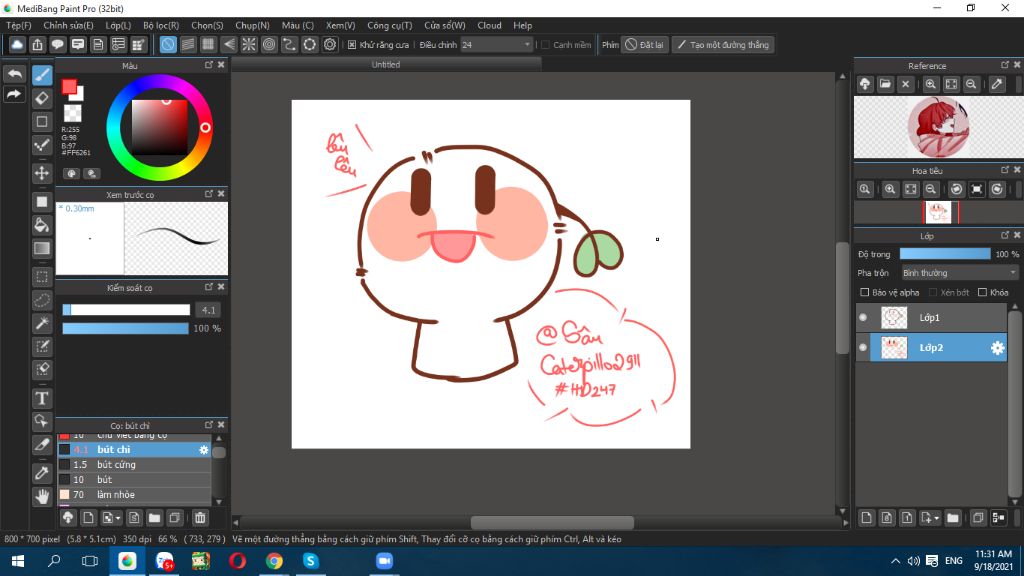1024x576 pixels.
Task: Open the Tệp(F) menu
Action: 18,25
